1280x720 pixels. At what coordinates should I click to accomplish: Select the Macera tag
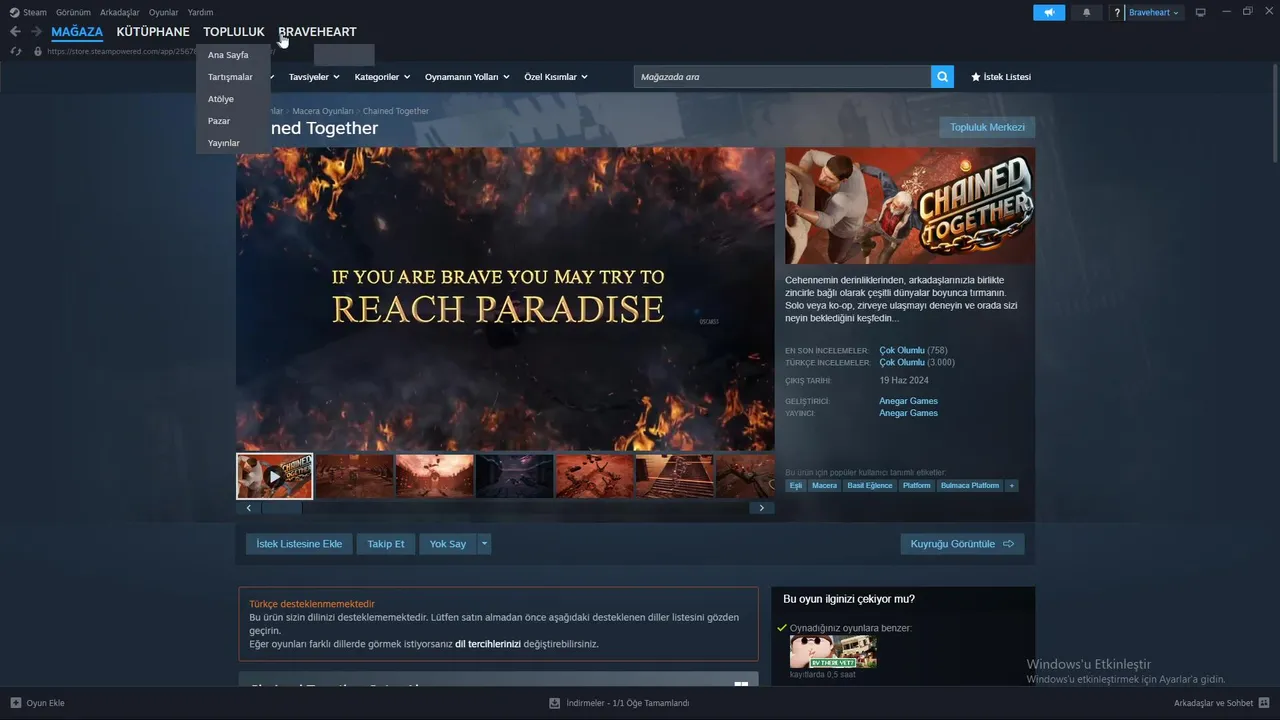pos(825,485)
